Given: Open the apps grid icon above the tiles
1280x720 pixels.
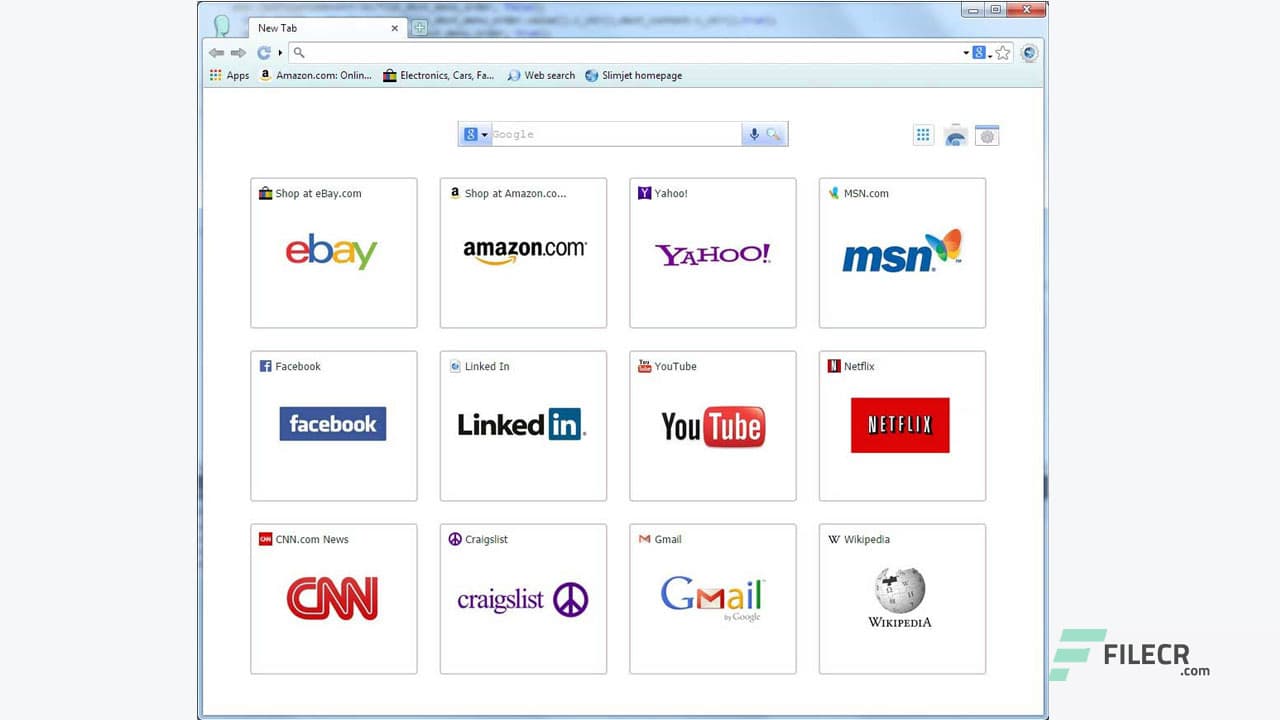Looking at the screenshot, I should click(x=923, y=134).
